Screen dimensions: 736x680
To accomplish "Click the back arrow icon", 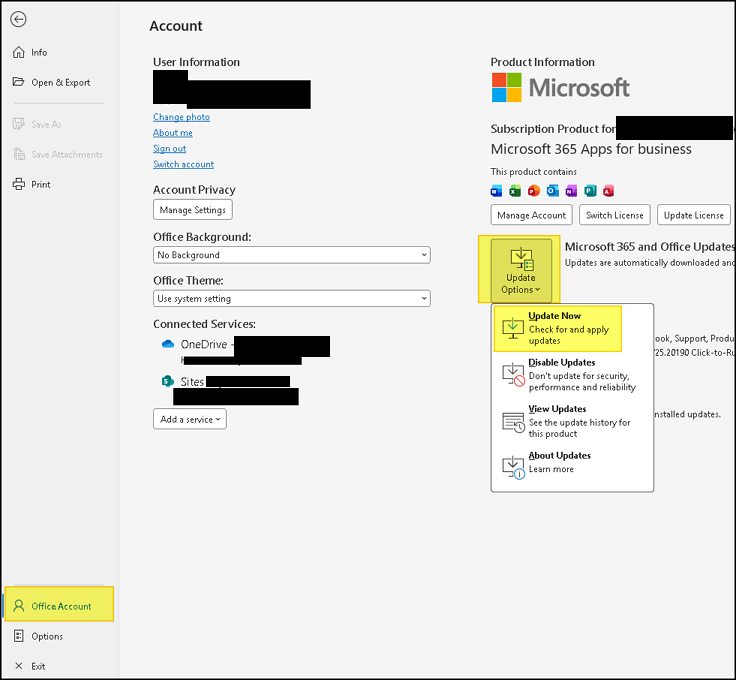I will (18, 19).
